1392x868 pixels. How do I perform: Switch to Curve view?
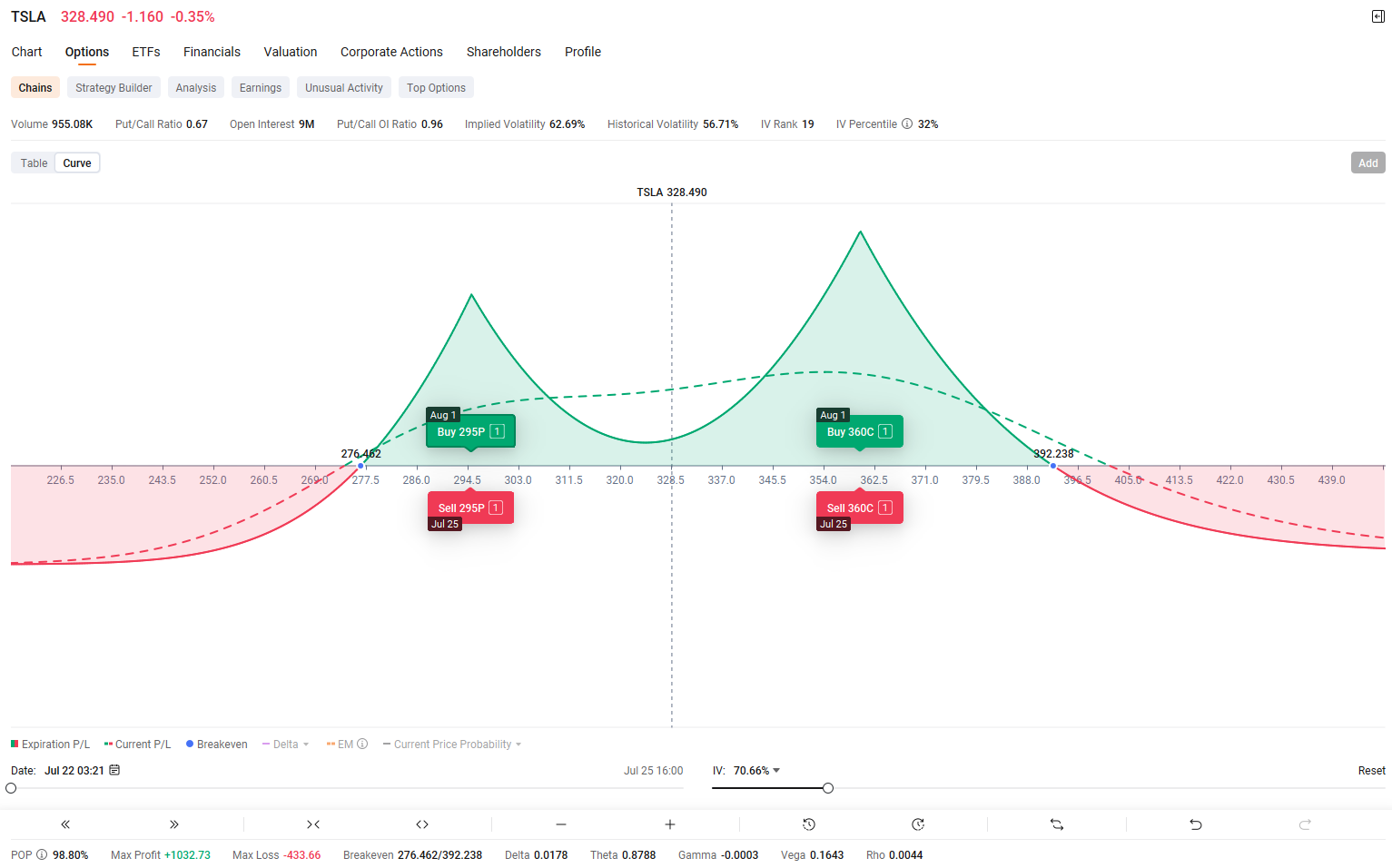pyautogui.click(x=77, y=163)
